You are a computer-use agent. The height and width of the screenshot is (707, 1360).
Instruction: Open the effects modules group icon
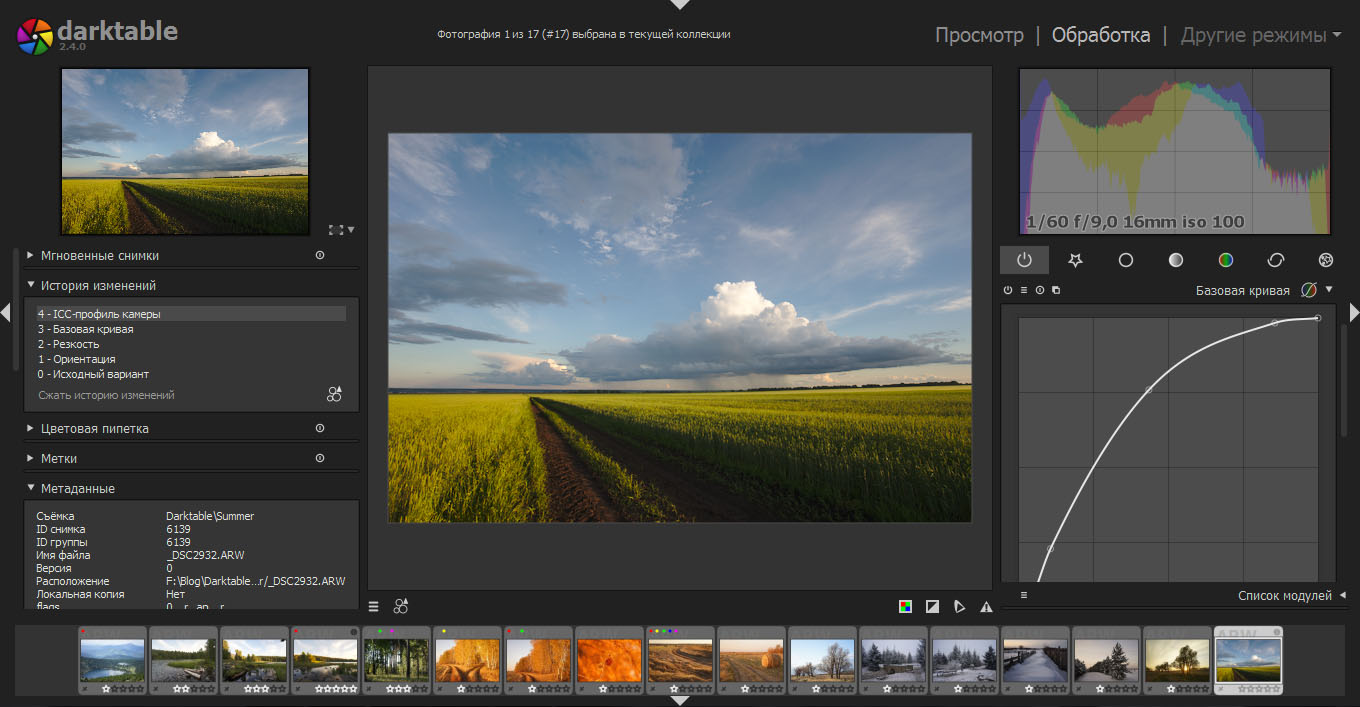point(1326,259)
